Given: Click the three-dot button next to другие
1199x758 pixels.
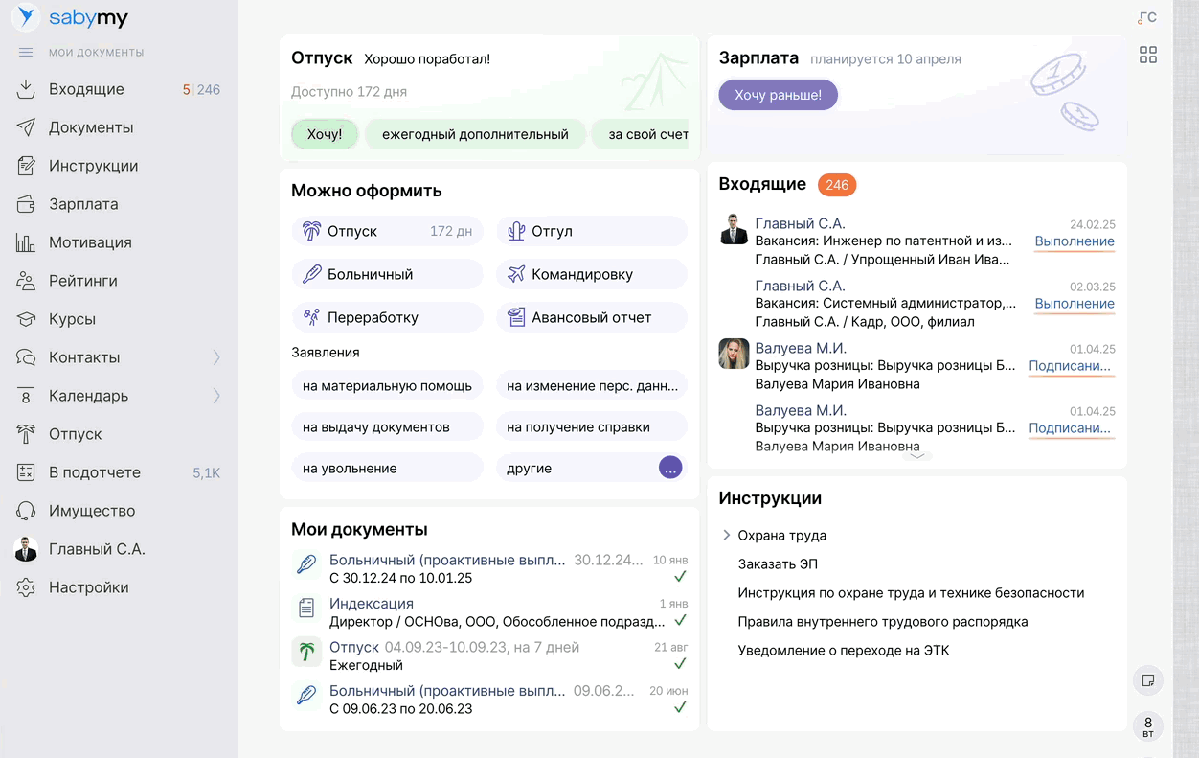Looking at the screenshot, I should pos(670,467).
